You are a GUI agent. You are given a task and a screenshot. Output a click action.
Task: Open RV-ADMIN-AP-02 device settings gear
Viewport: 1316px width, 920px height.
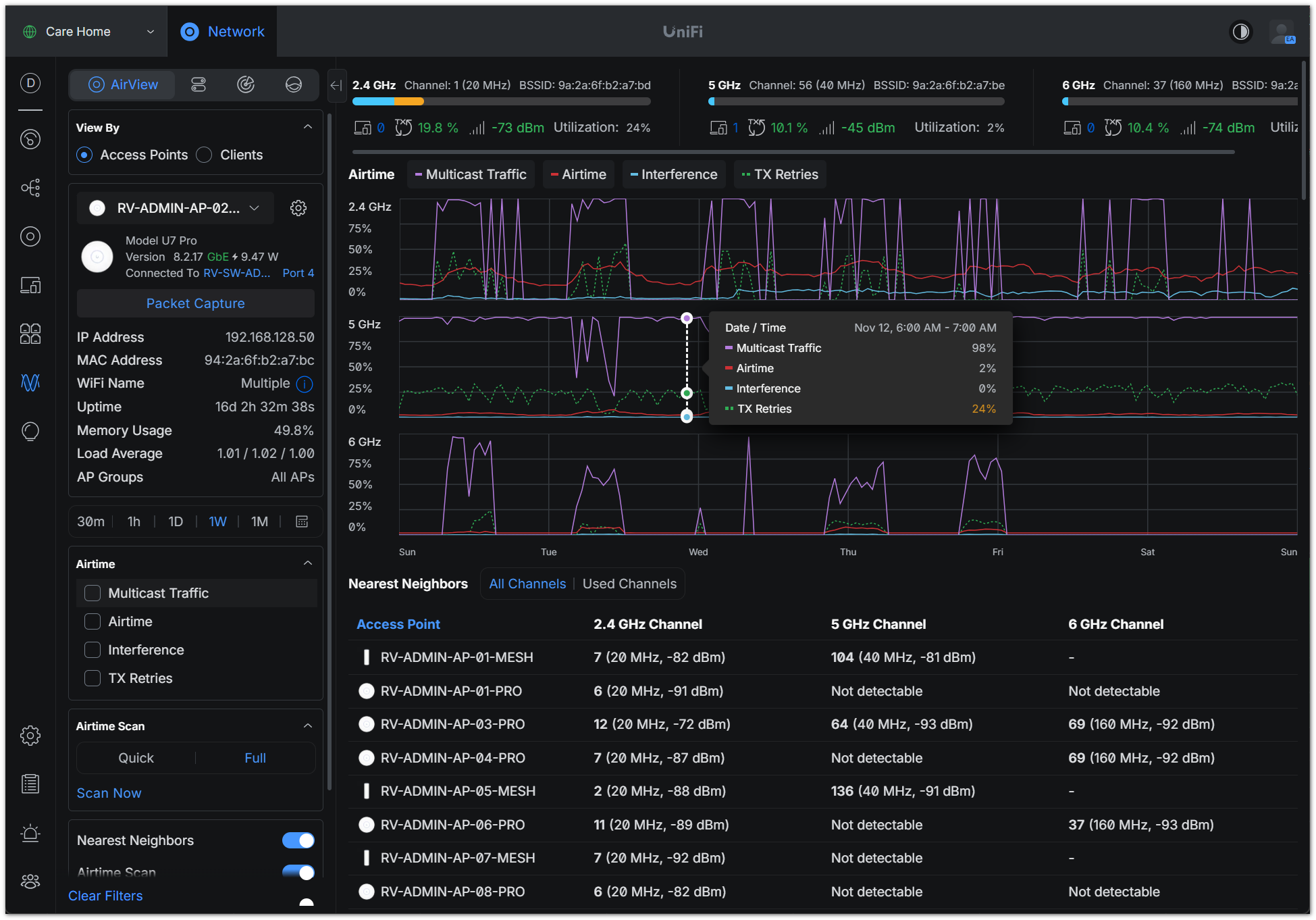pyautogui.click(x=298, y=208)
